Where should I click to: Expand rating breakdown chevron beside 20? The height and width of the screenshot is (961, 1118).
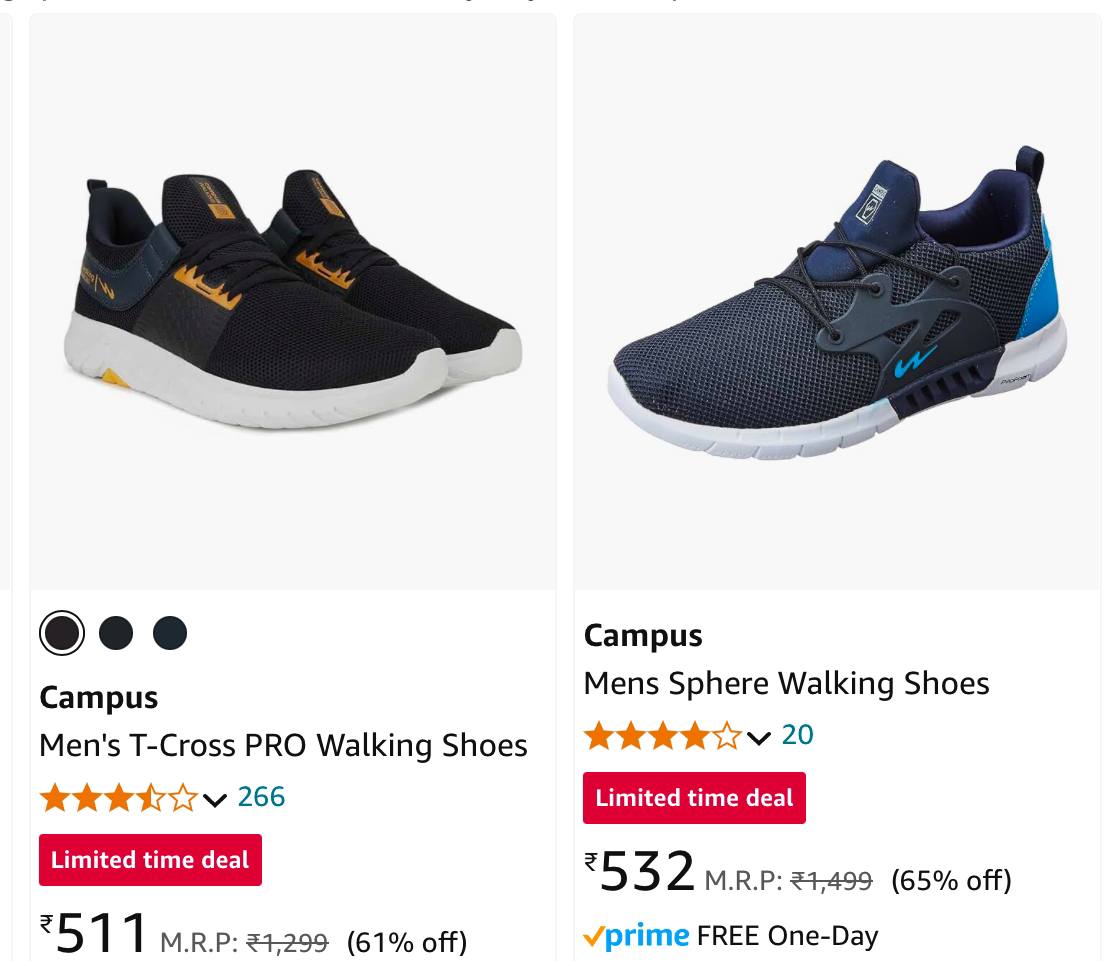pos(759,738)
